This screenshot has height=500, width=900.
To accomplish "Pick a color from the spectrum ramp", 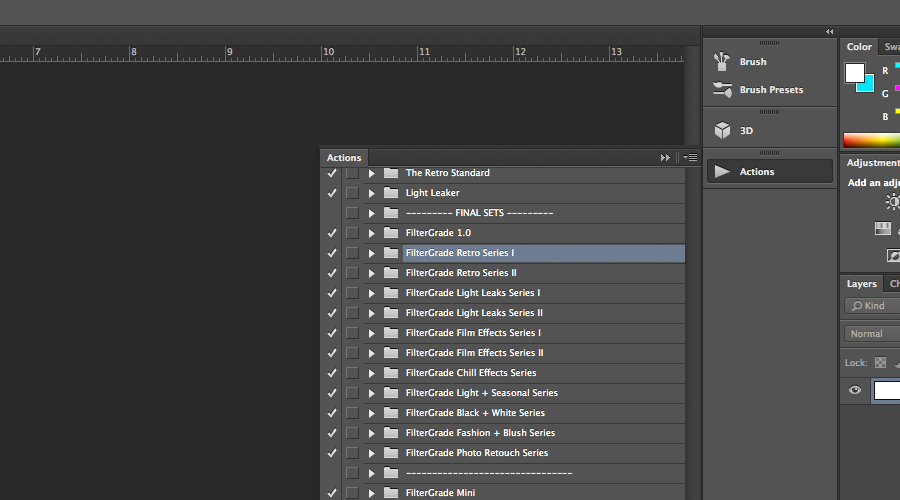I will 871,140.
